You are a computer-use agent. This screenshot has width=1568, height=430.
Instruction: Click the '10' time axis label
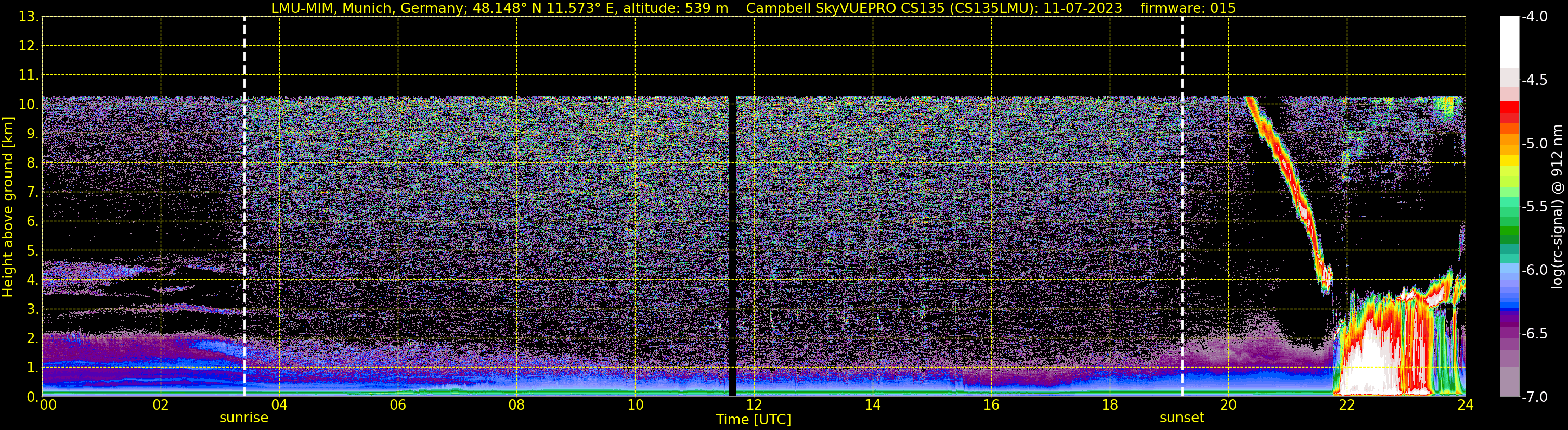(x=636, y=405)
